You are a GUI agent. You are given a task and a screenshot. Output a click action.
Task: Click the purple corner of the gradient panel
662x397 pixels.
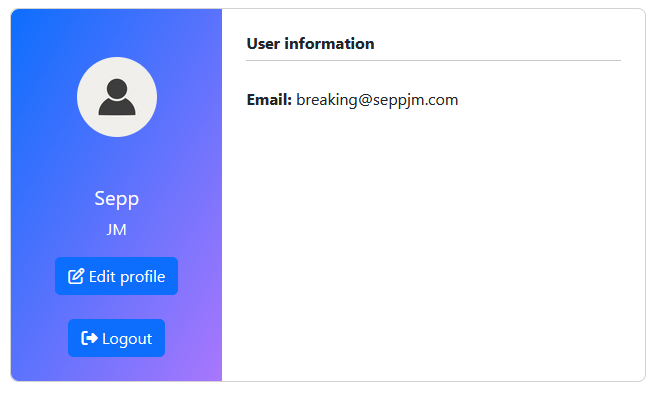tap(207, 367)
